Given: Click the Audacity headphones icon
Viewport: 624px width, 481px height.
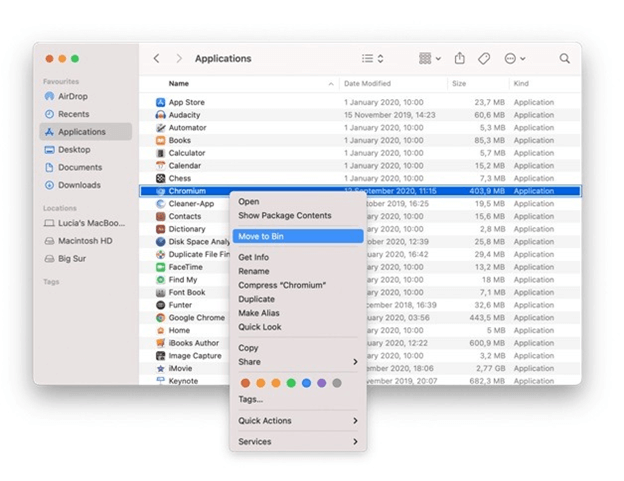Looking at the screenshot, I should coord(160,115).
